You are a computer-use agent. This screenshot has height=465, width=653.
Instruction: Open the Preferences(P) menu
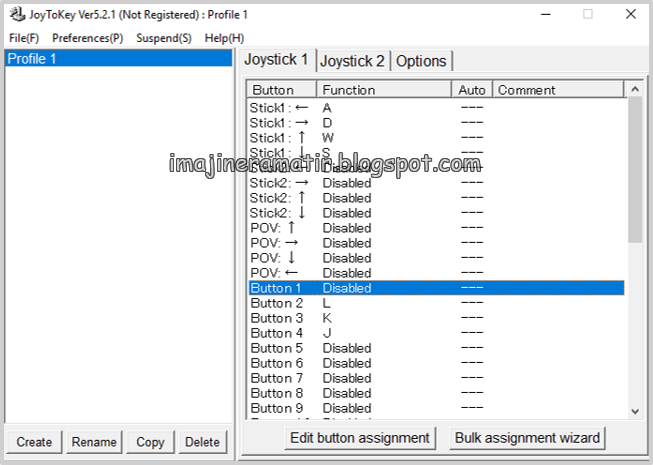coord(87,38)
